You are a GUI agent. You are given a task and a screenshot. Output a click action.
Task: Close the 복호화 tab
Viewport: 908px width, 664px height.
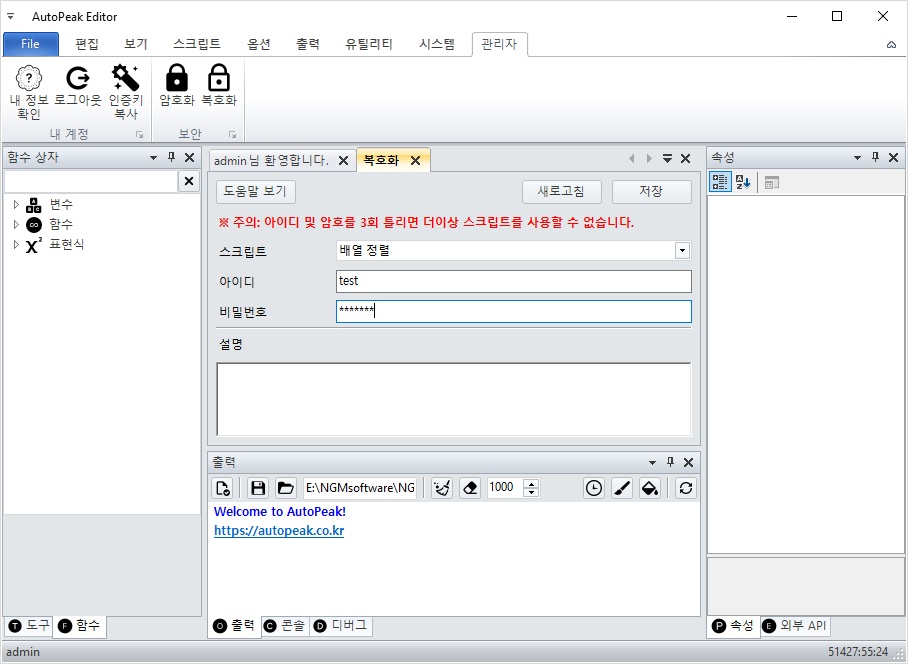click(415, 161)
